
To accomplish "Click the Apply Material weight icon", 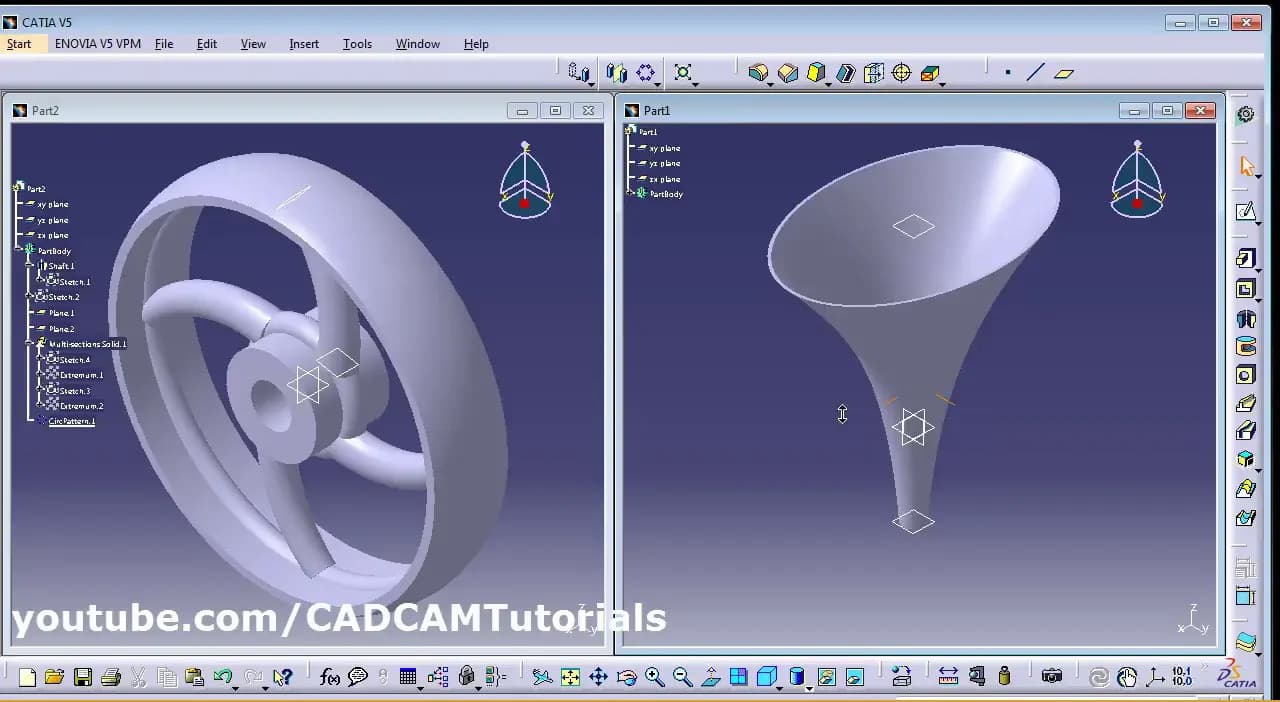I will pos(1004,677).
